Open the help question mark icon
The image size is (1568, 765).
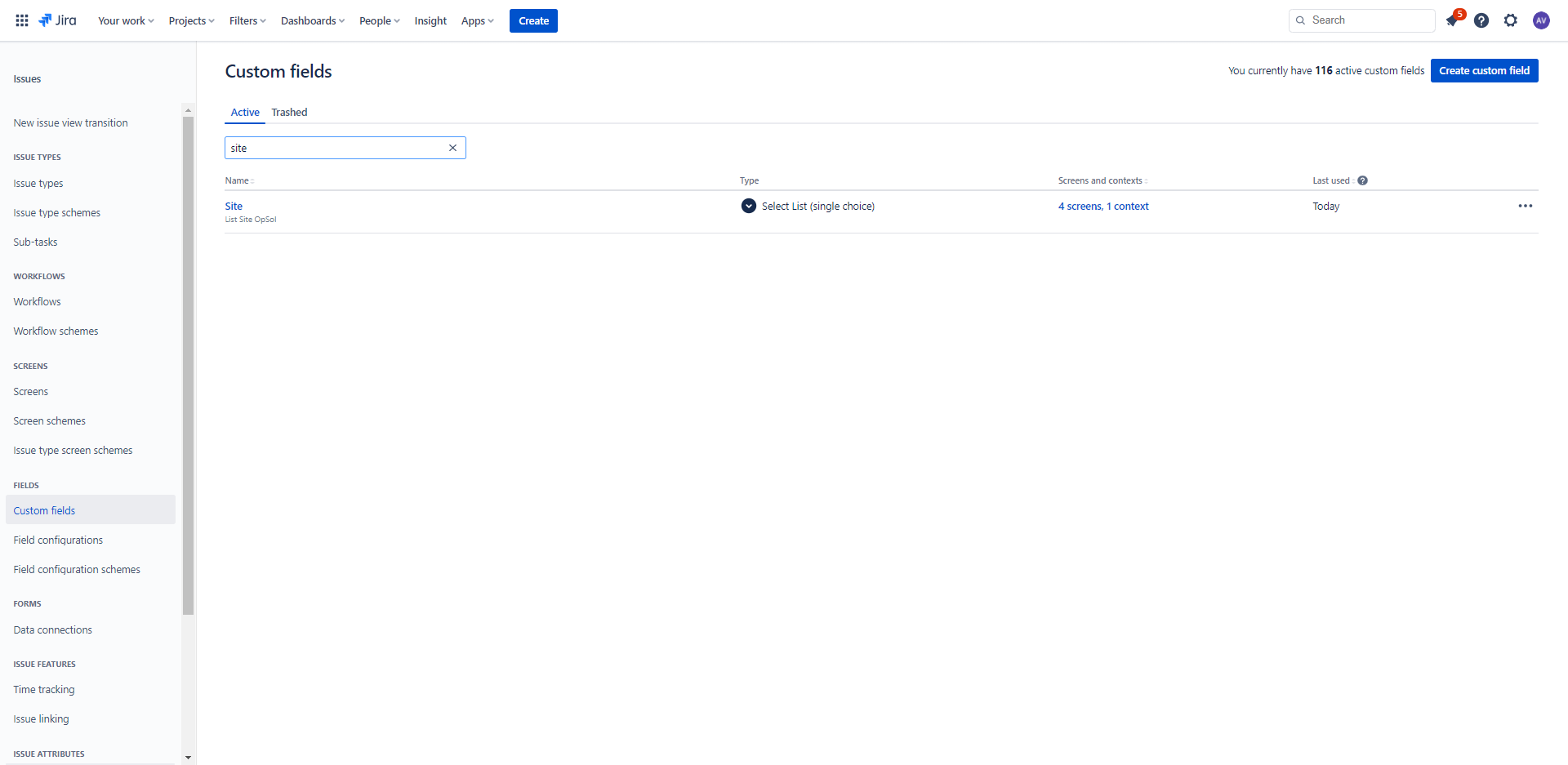[1481, 20]
